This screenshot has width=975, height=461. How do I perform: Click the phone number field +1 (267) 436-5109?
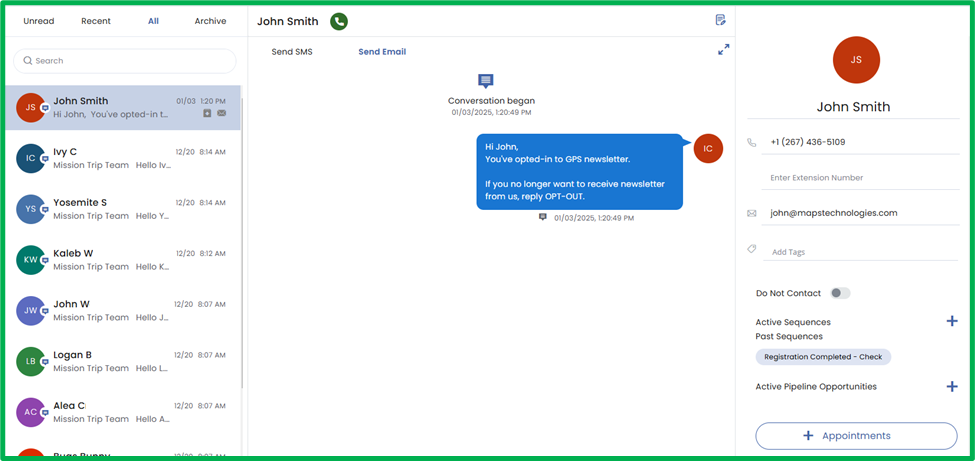coord(861,142)
